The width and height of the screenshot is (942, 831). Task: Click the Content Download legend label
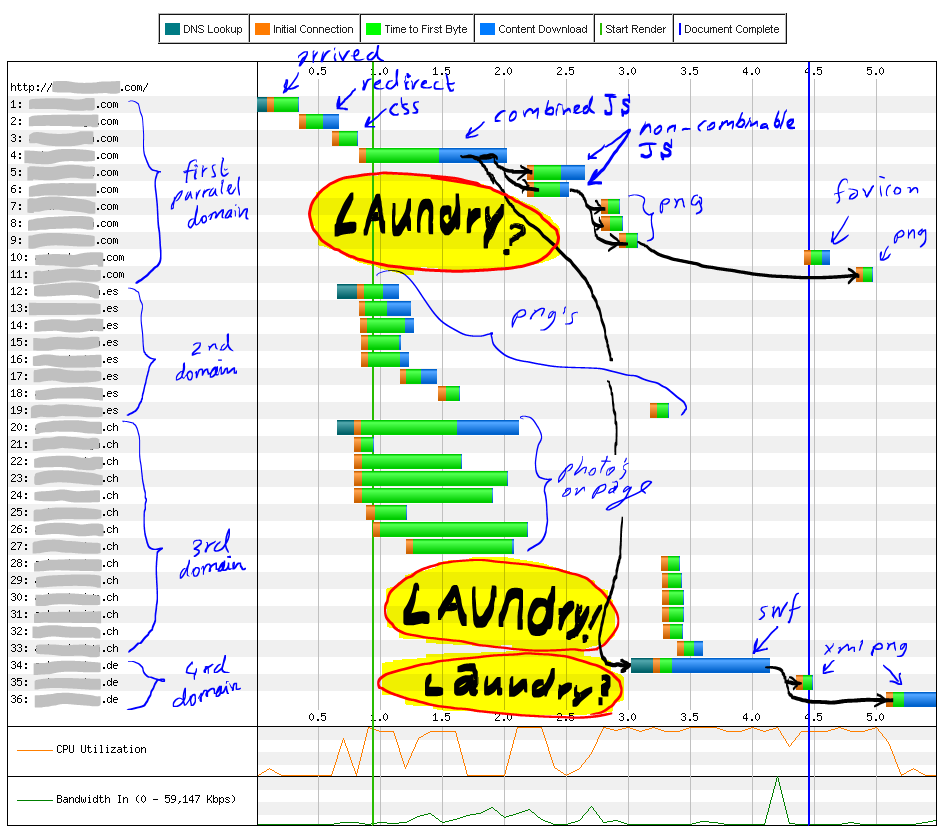[x=542, y=29]
